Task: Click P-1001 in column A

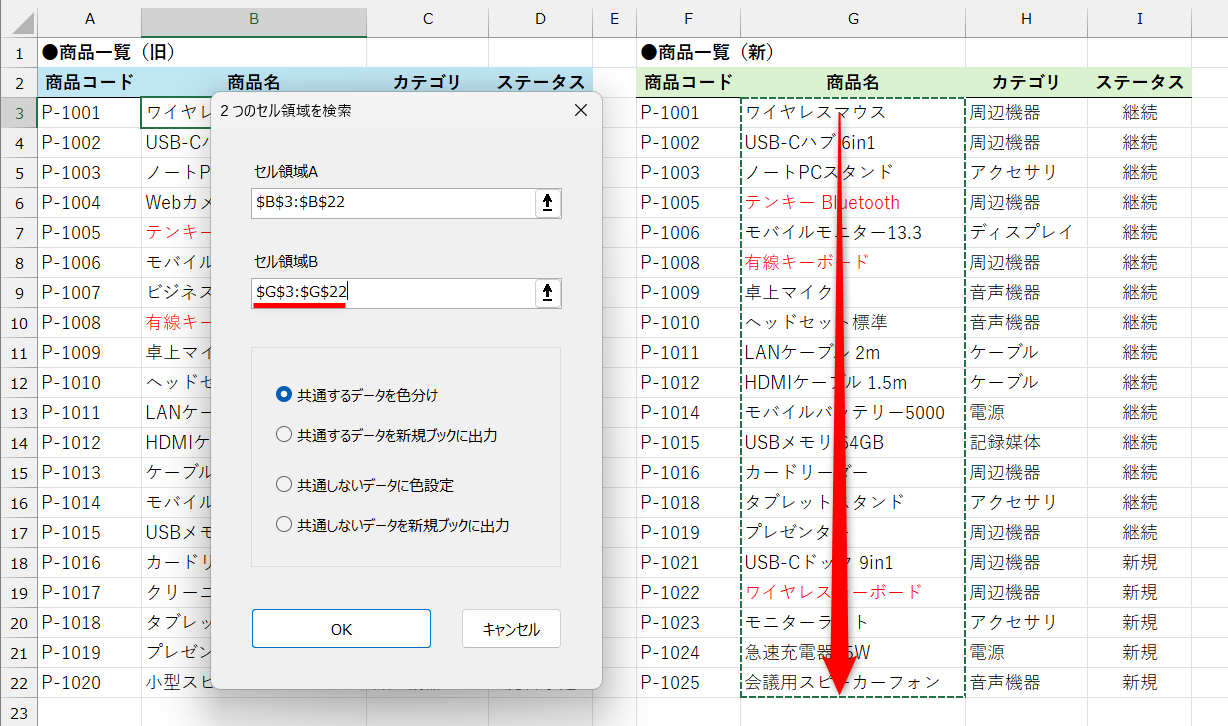Action: click(89, 112)
